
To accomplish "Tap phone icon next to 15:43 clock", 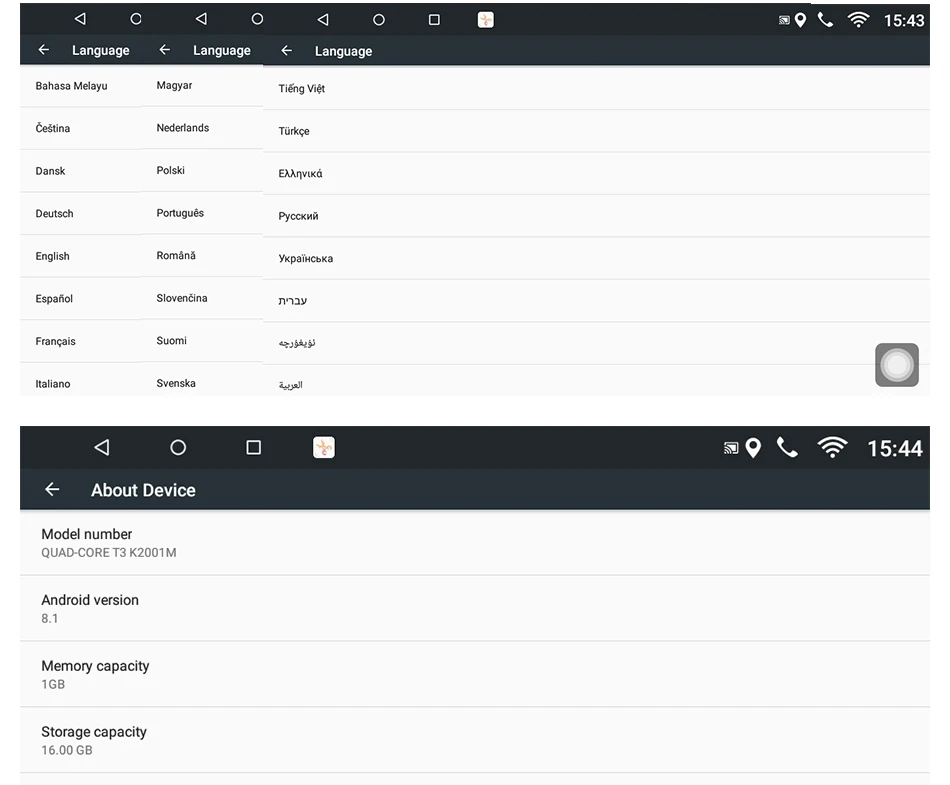I will [x=825, y=20].
